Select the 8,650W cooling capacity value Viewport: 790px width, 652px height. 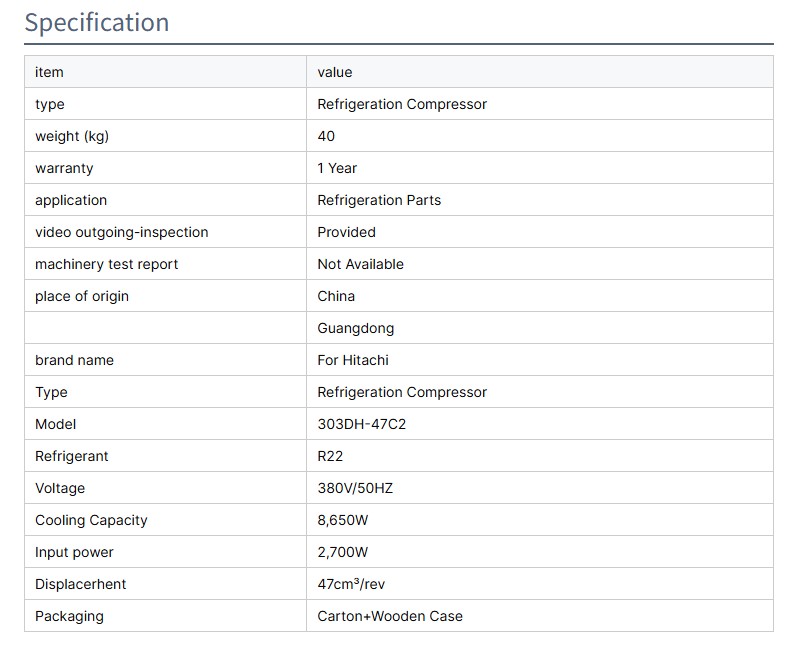click(x=343, y=520)
